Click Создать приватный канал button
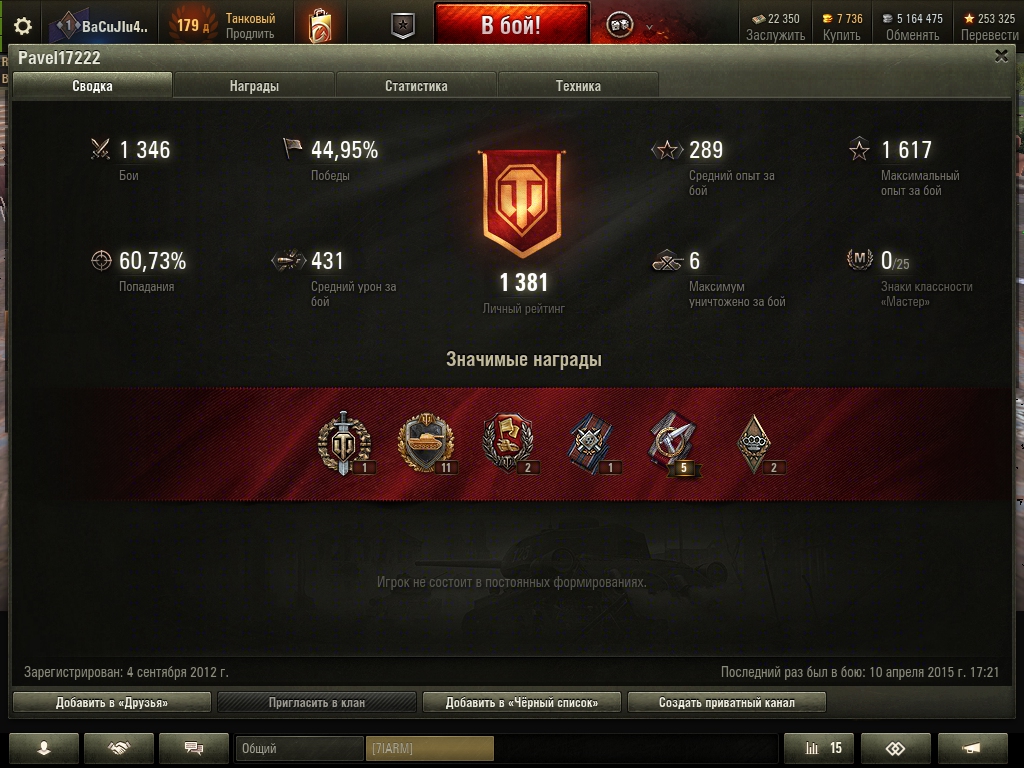1024x768 pixels. pyautogui.click(x=727, y=703)
